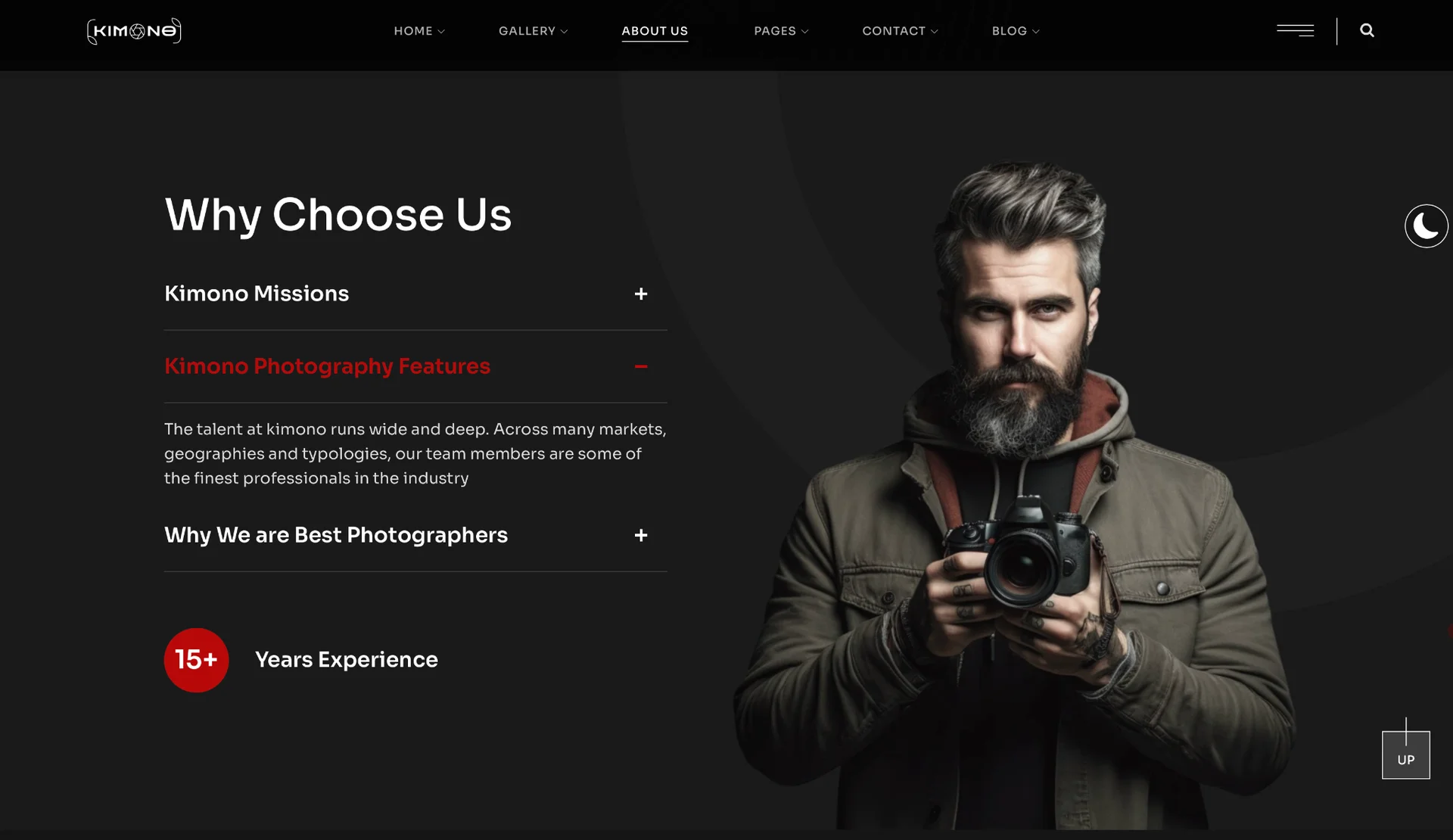Collapse Kimono Photography Features with minus icon
This screenshot has height=840, width=1453.
641,366
